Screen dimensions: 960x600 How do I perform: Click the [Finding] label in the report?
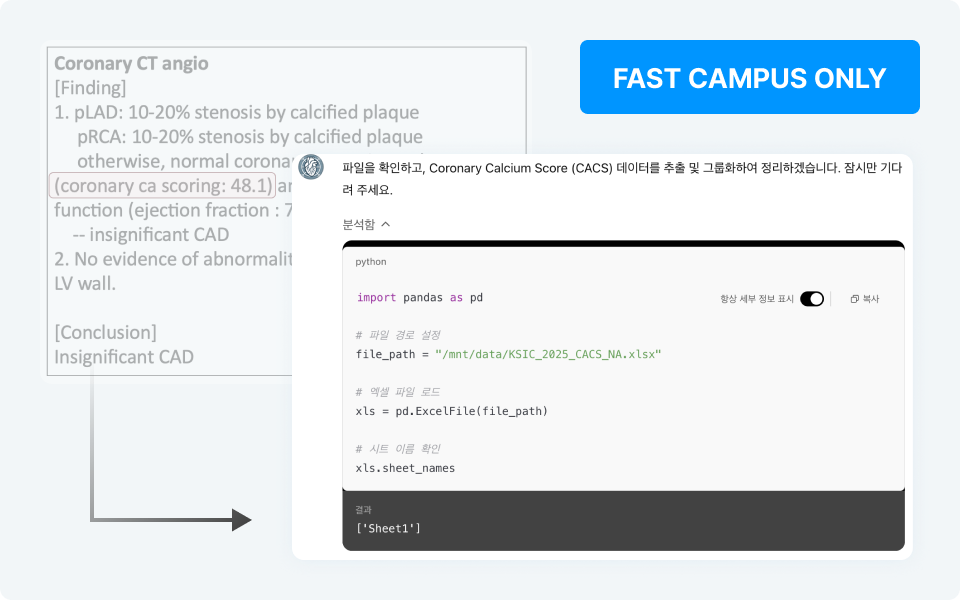90,88
